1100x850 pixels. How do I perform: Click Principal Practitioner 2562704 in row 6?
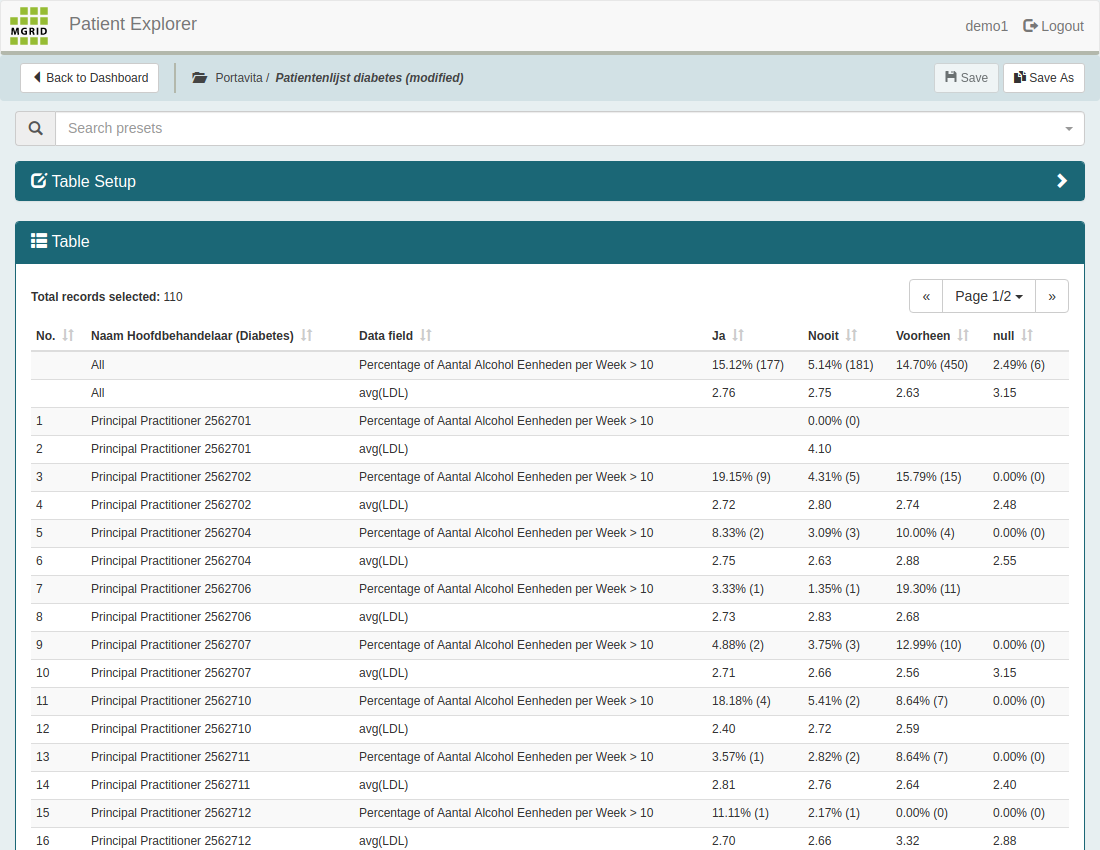pos(170,561)
